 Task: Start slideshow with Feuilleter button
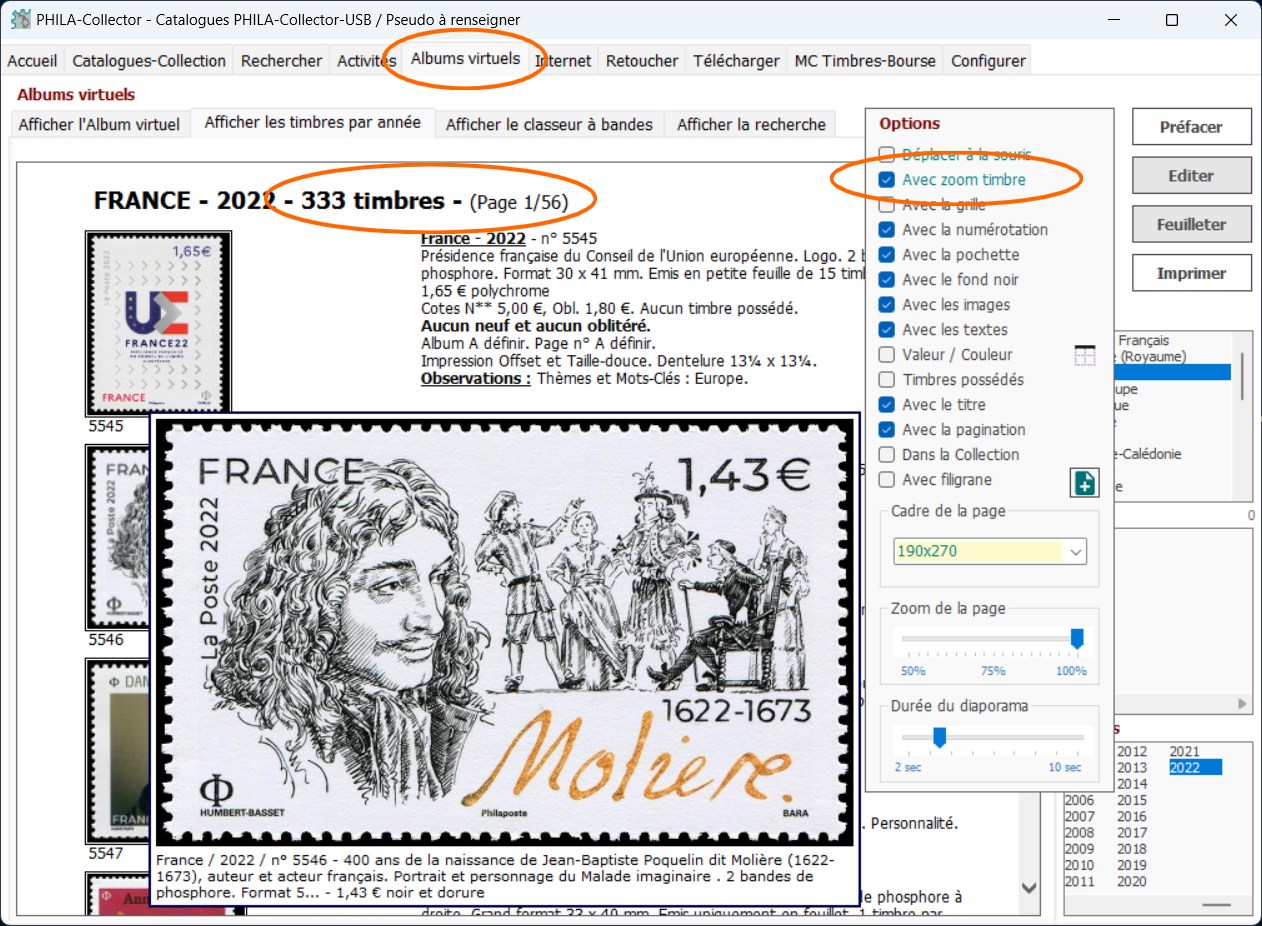[x=1191, y=224]
